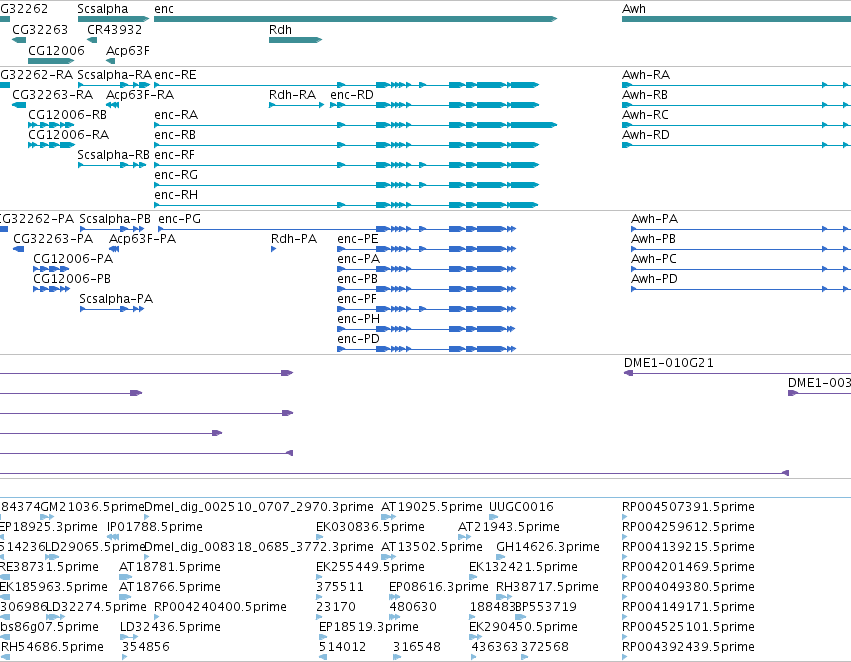Click the RP004507391.5prime EST label
851x662 pixels.
(x=688, y=507)
